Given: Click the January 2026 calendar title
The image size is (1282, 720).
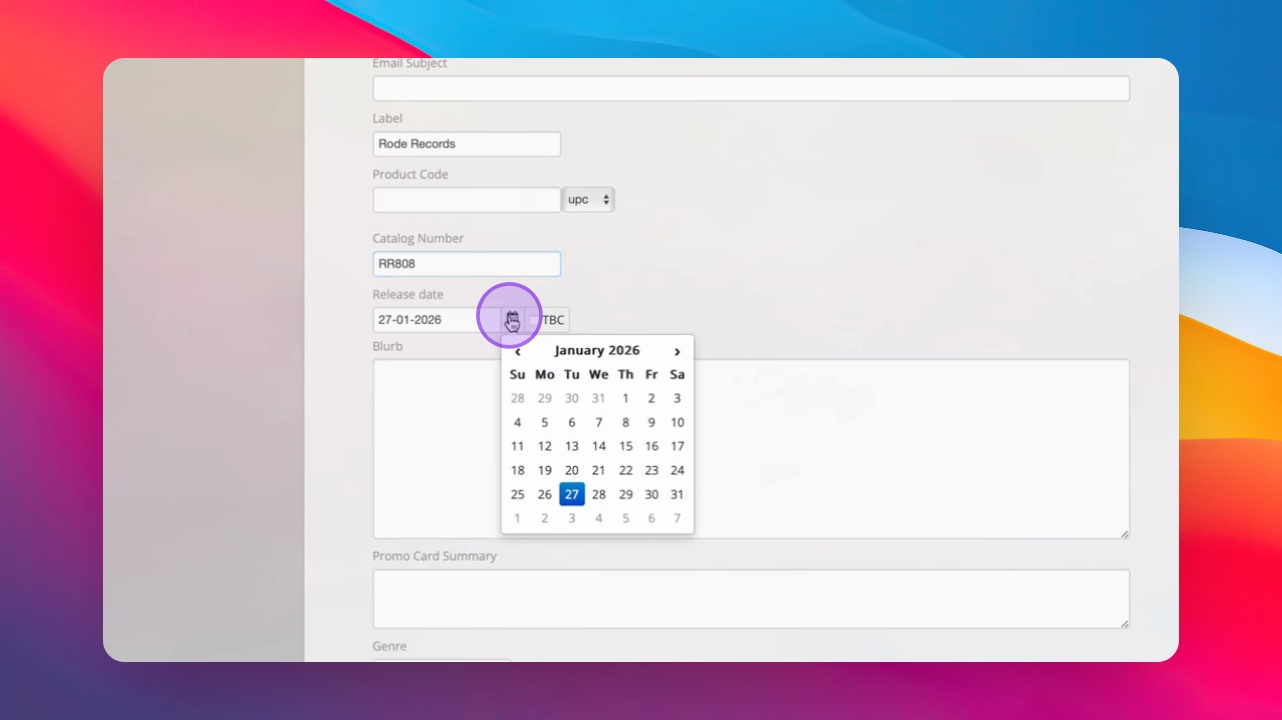Looking at the screenshot, I should coord(597,350).
